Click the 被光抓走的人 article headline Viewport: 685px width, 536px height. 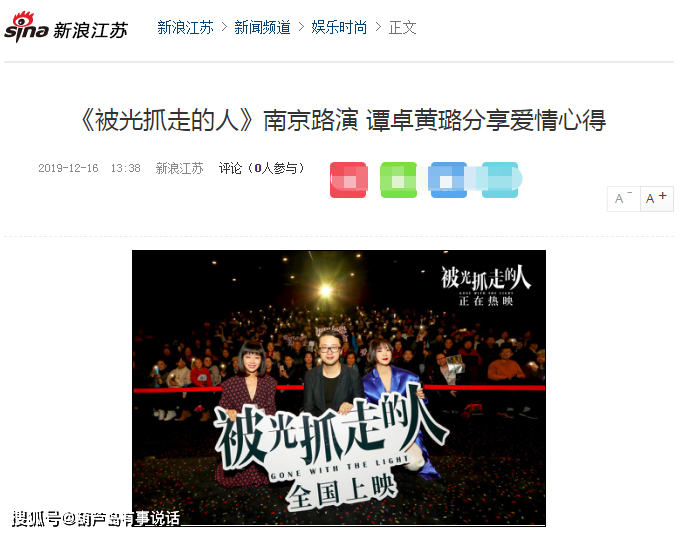click(x=342, y=121)
